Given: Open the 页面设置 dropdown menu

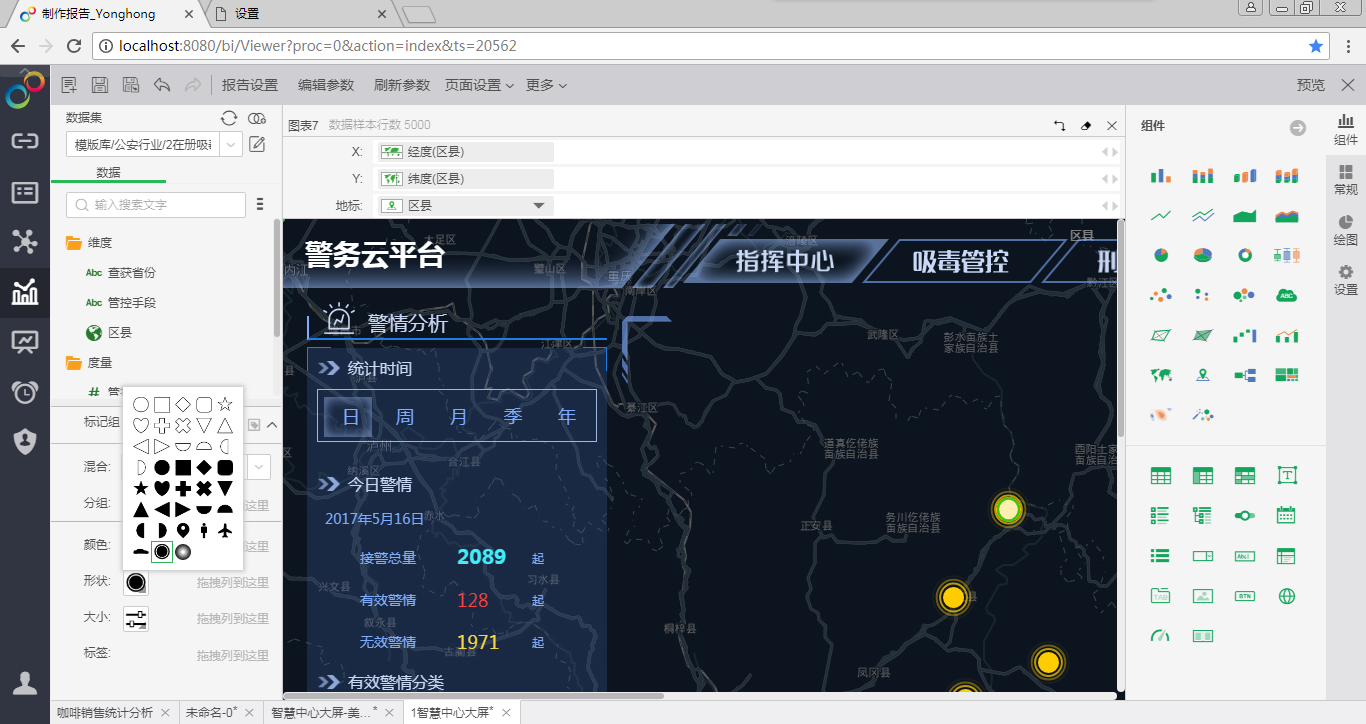Looking at the screenshot, I should tap(479, 85).
